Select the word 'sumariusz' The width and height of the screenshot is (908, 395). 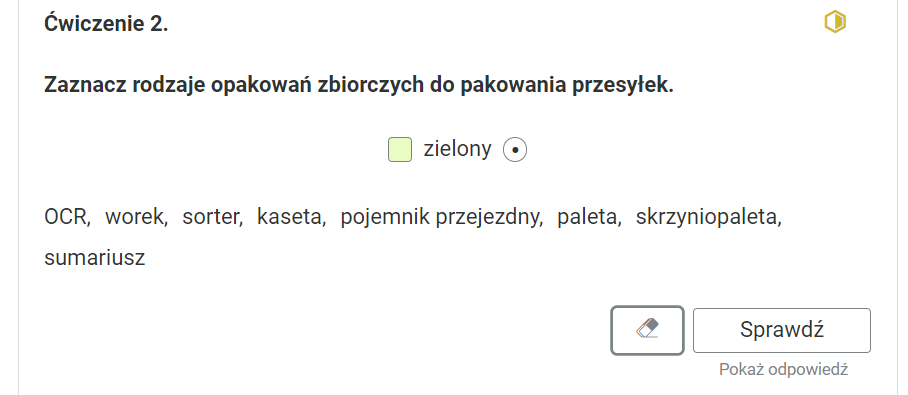coord(94,257)
